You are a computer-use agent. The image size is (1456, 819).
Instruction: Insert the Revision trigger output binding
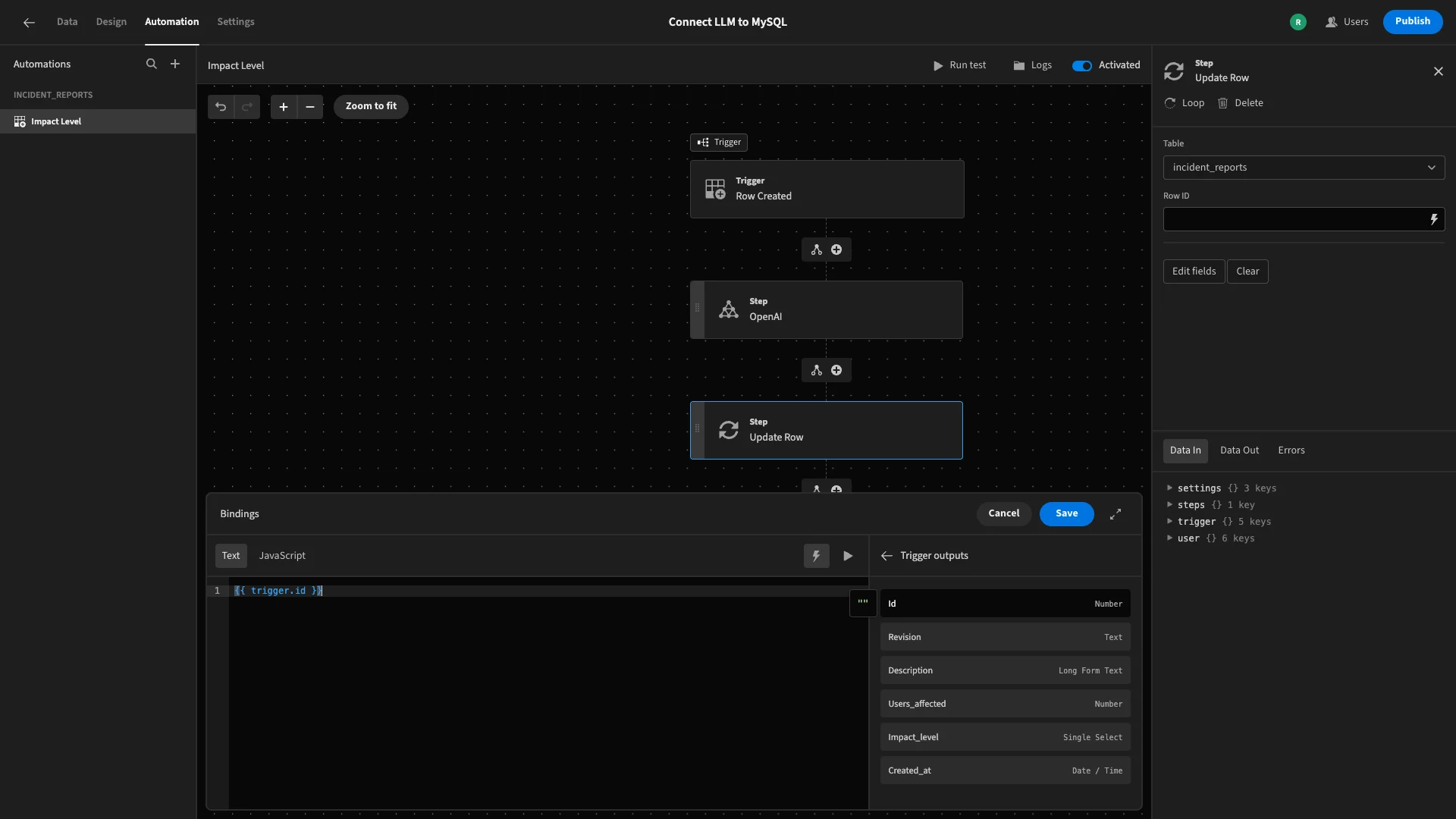[1006, 637]
